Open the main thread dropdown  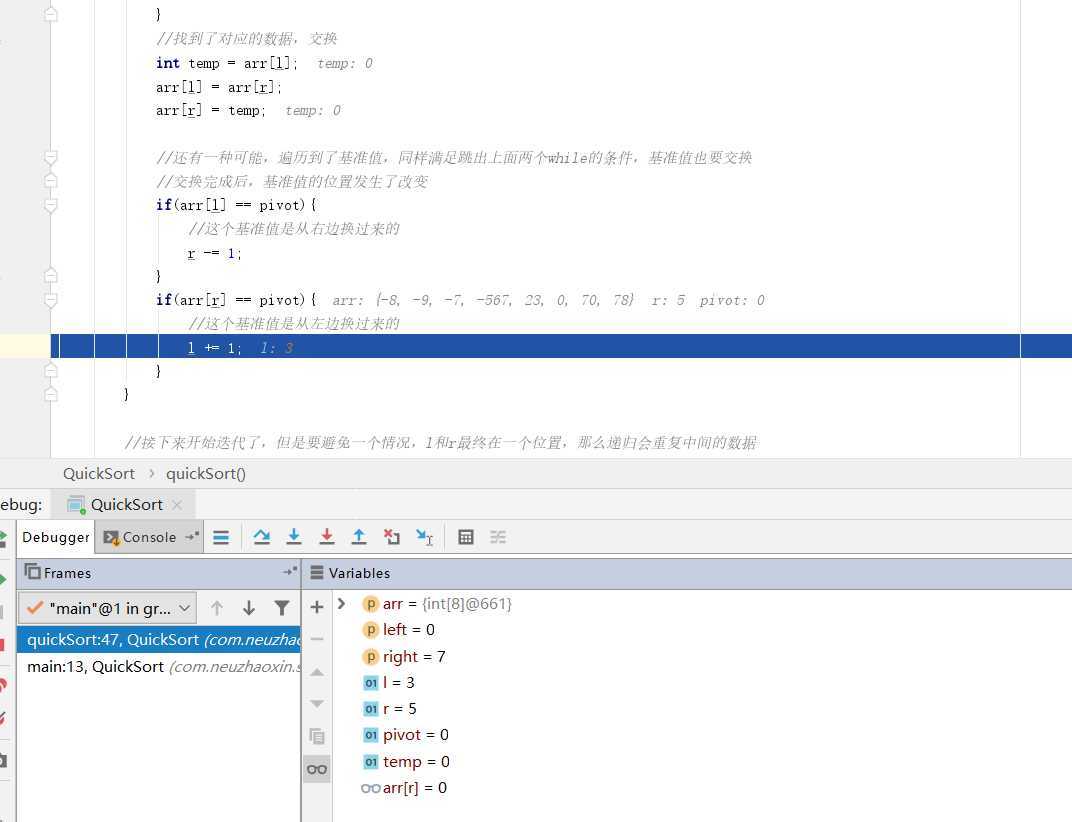pos(108,608)
